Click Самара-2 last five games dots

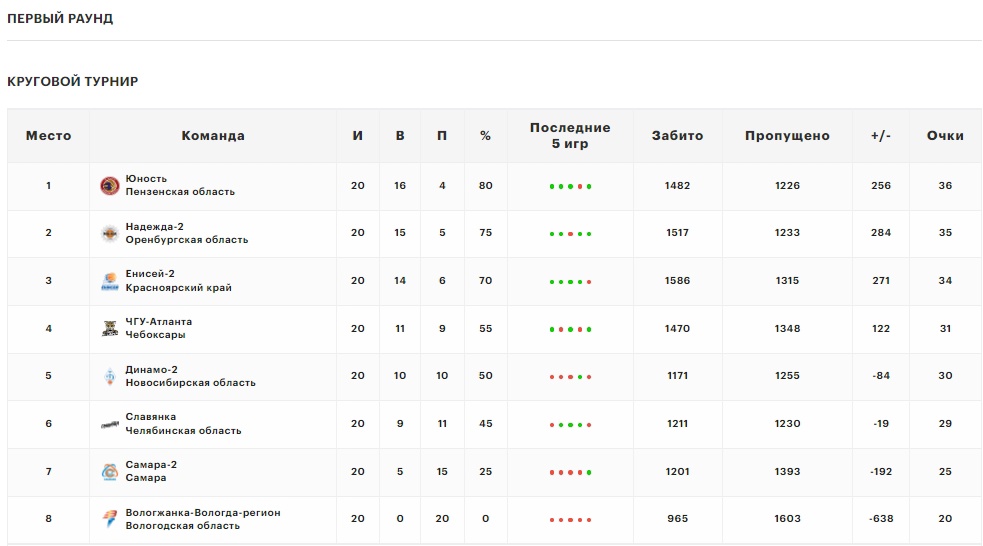point(570,472)
